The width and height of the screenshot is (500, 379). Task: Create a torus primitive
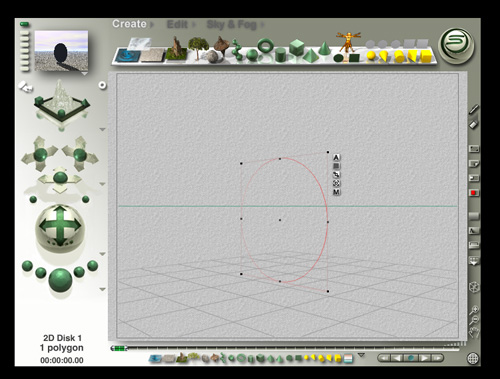pyautogui.click(x=265, y=45)
